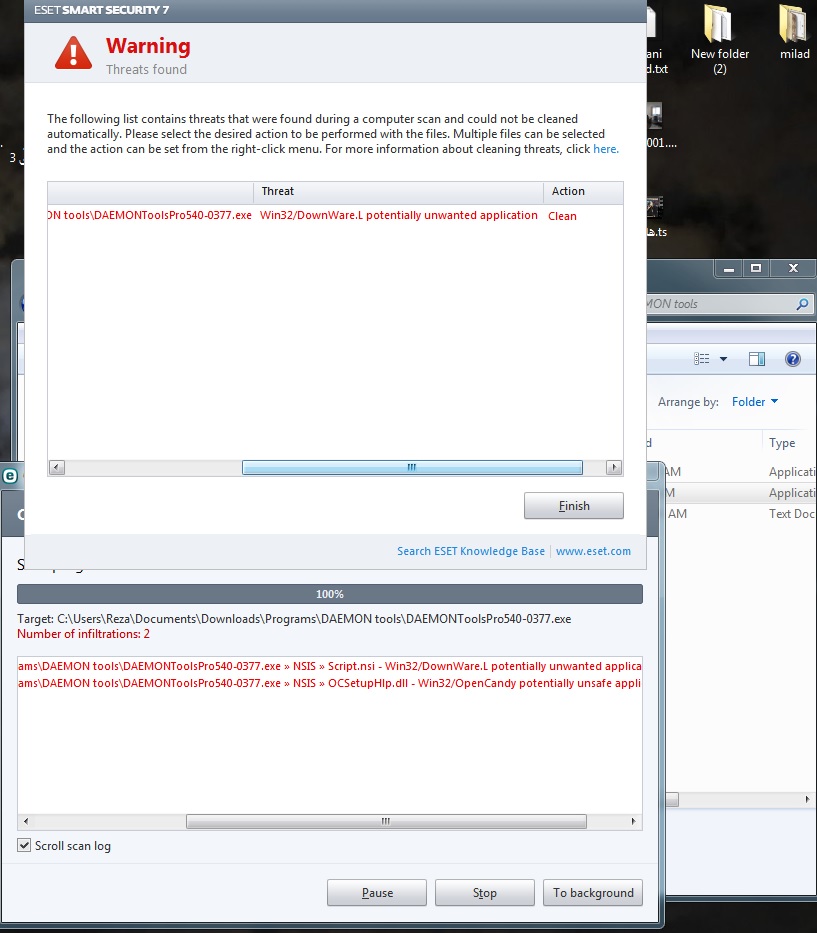The image size is (817, 933).
Task: Click the Explorer search magnifier icon
Action: tap(802, 304)
